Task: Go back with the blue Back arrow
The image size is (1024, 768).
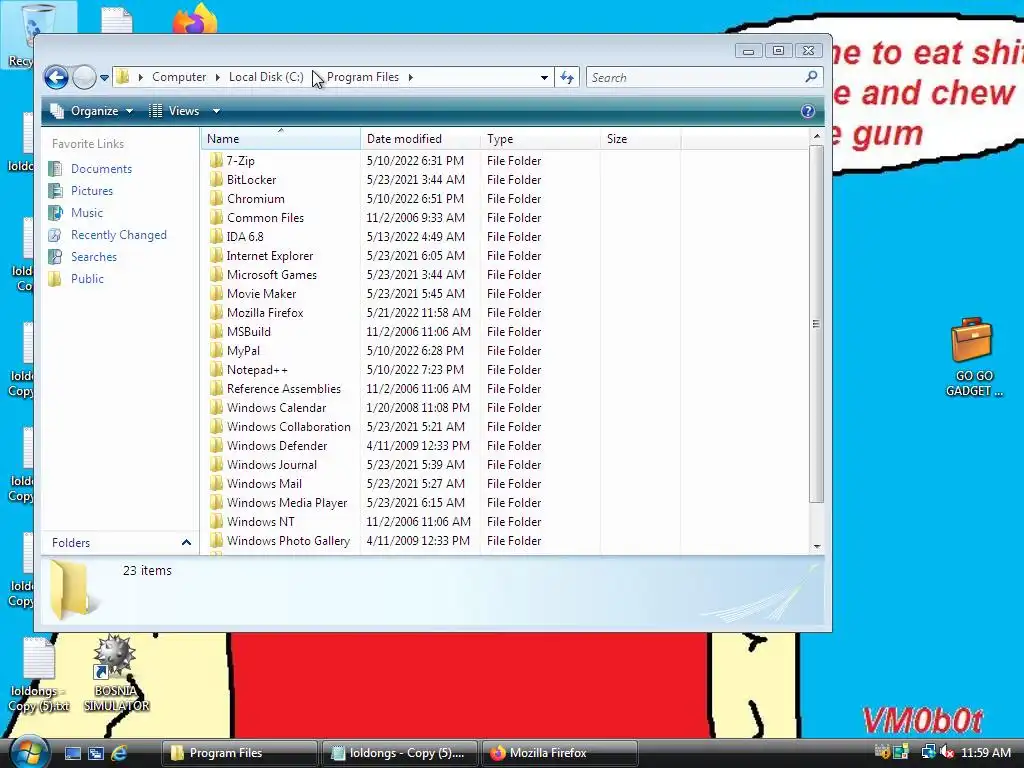Action: (57, 78)
